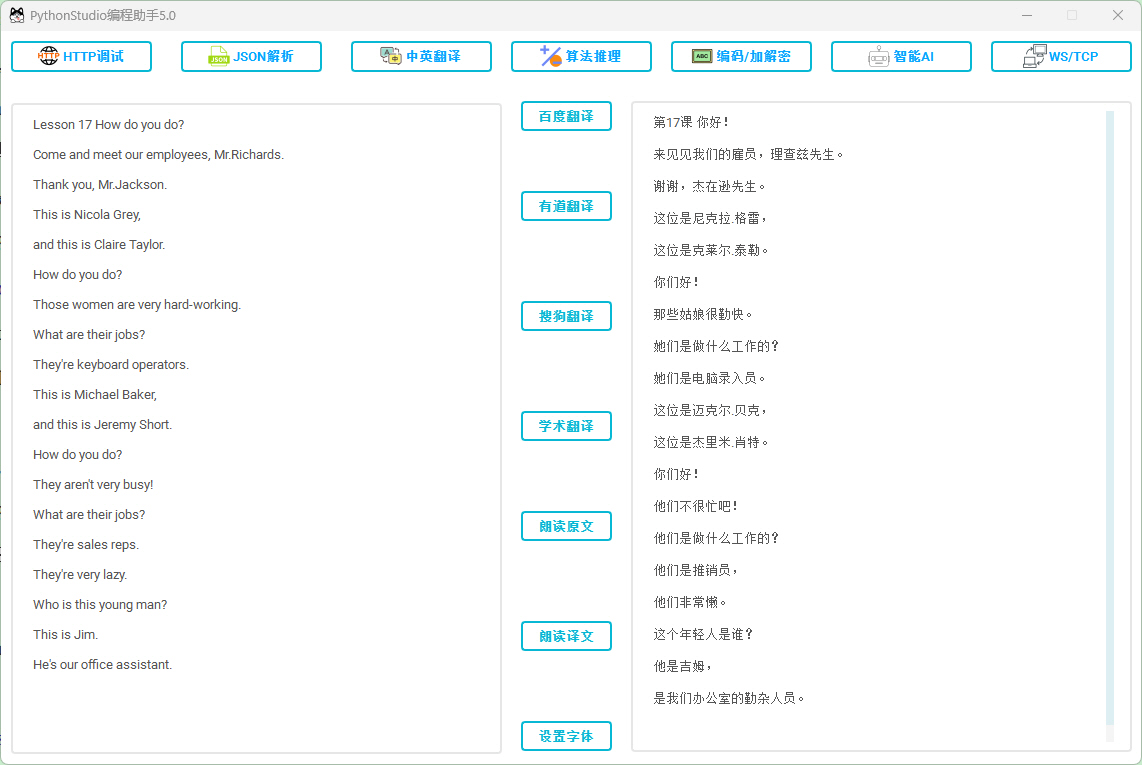Click the 中英翻译 translation icon
1142x765 pixels.
(390, 57)
